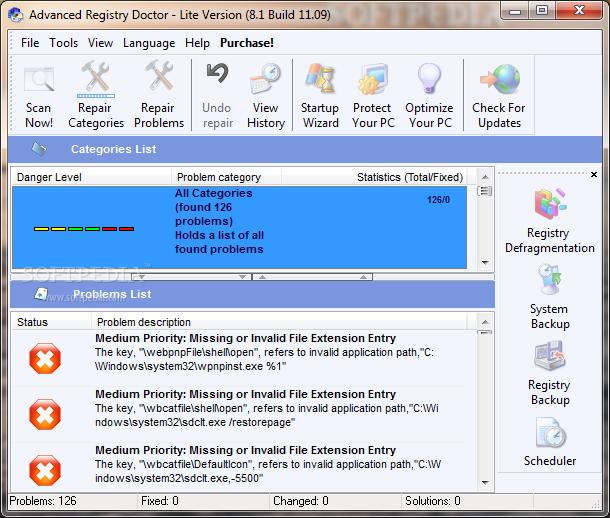Open the Language menu
Image resolution: width=610 pixels, height=518 pixels.
[x=148, y=43]
